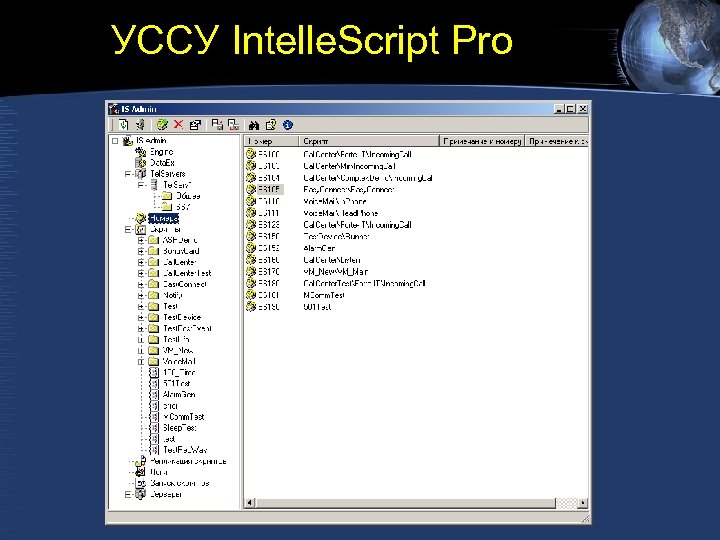720x540 pixels.
Task: Click the horizontal scrollbar thumb
Action: 405,503
